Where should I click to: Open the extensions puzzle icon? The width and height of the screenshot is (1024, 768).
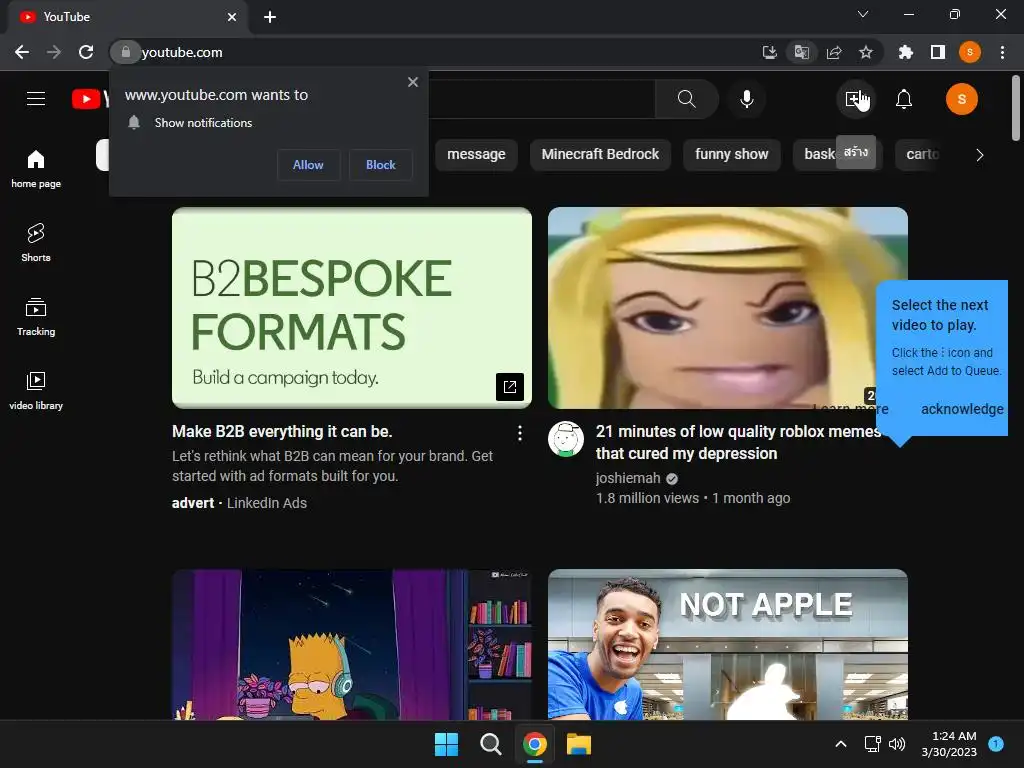tap(906, 52)
